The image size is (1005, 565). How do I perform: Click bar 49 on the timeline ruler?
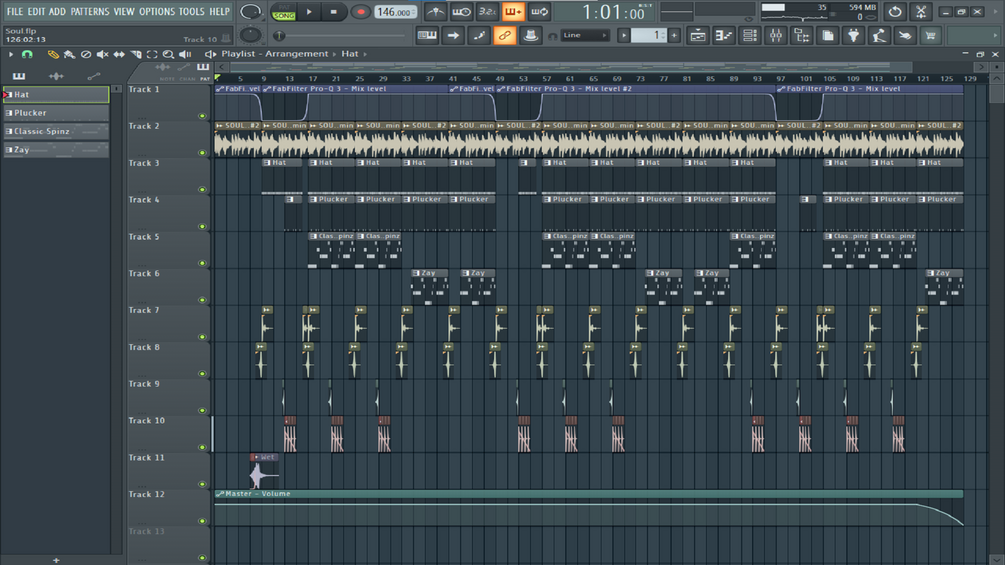point(499,79)
